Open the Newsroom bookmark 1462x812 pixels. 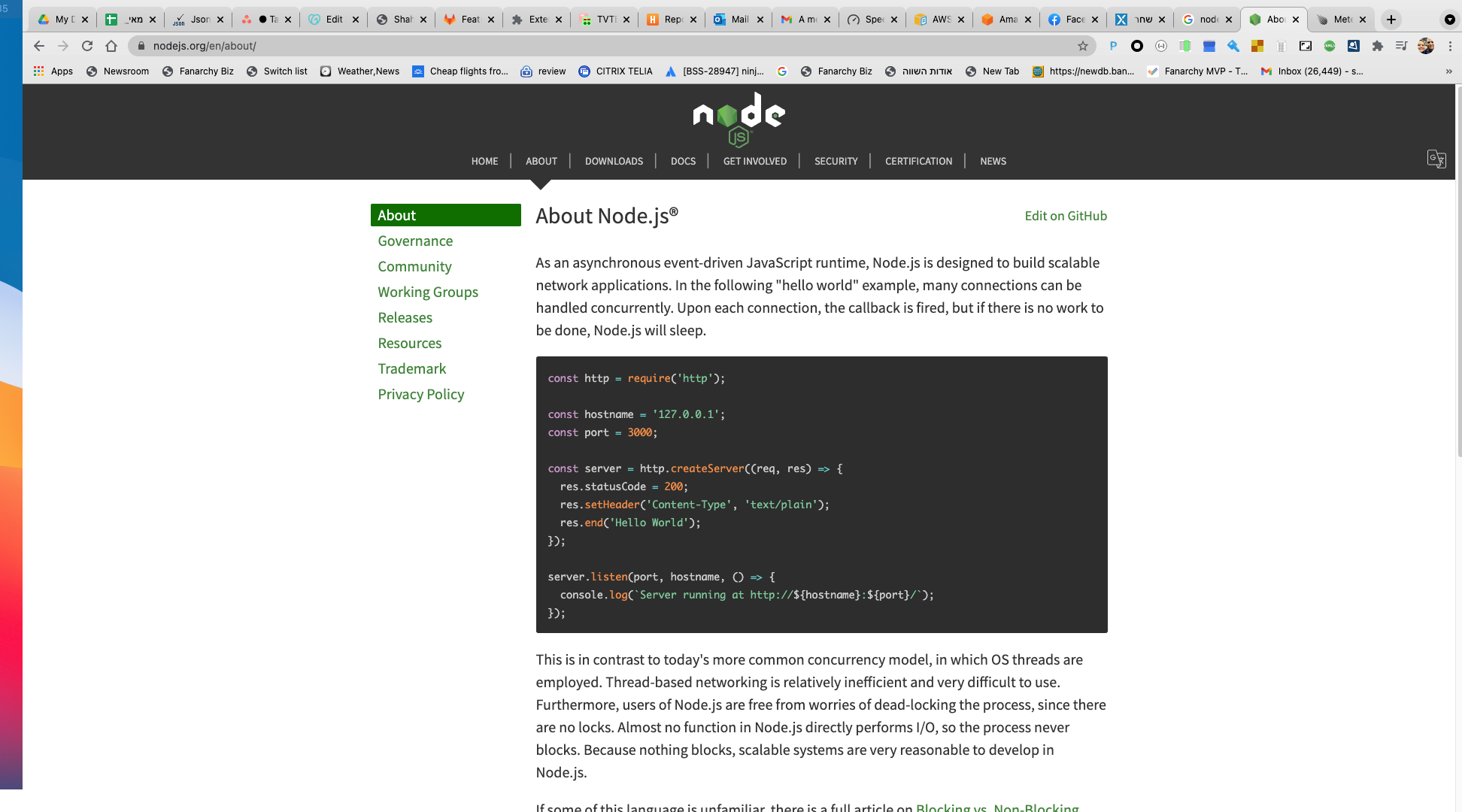[x=117, y=71]
